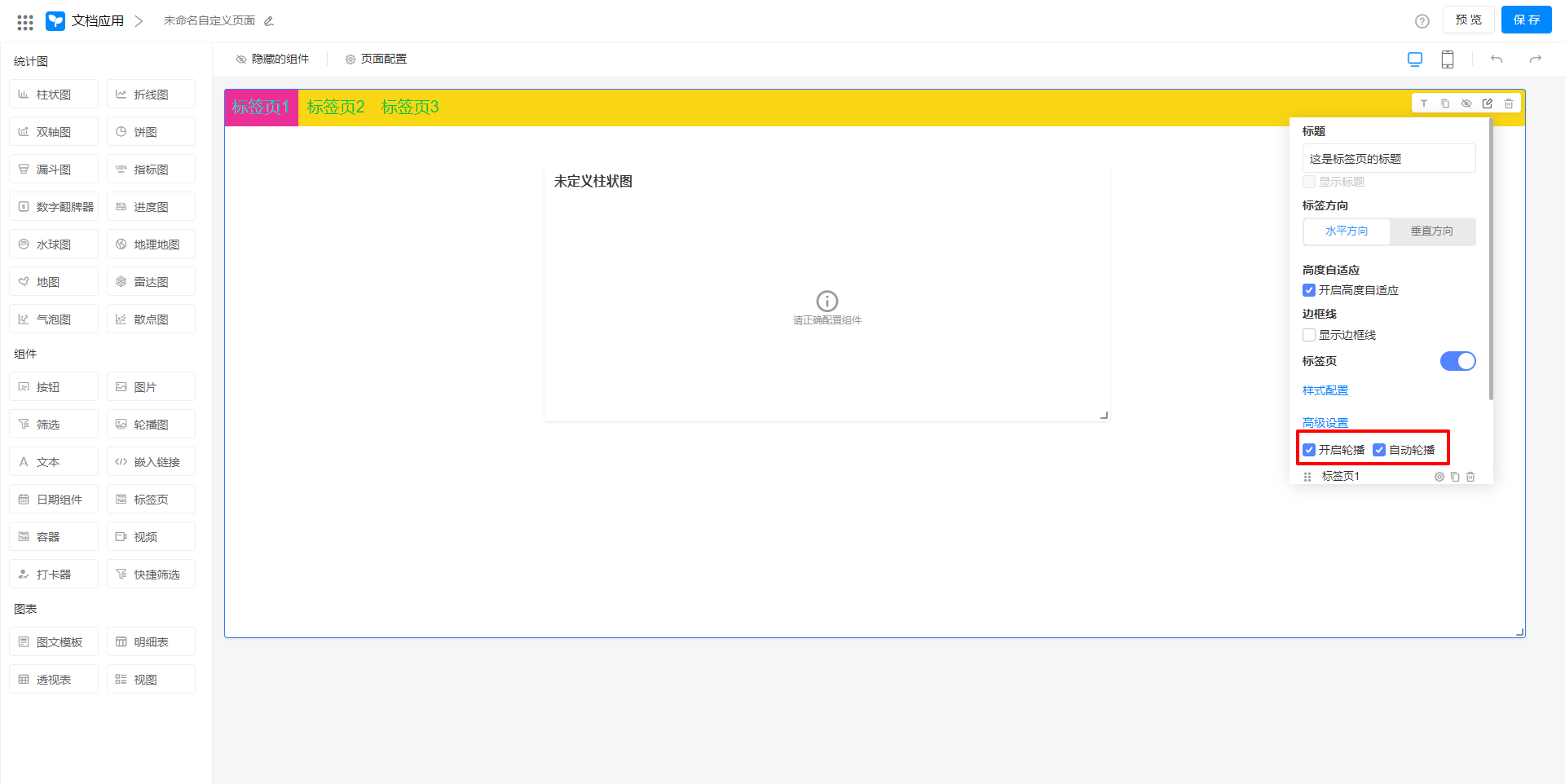
Task: Expand 样式配置 section
Action: click(x=1325, y=390)
